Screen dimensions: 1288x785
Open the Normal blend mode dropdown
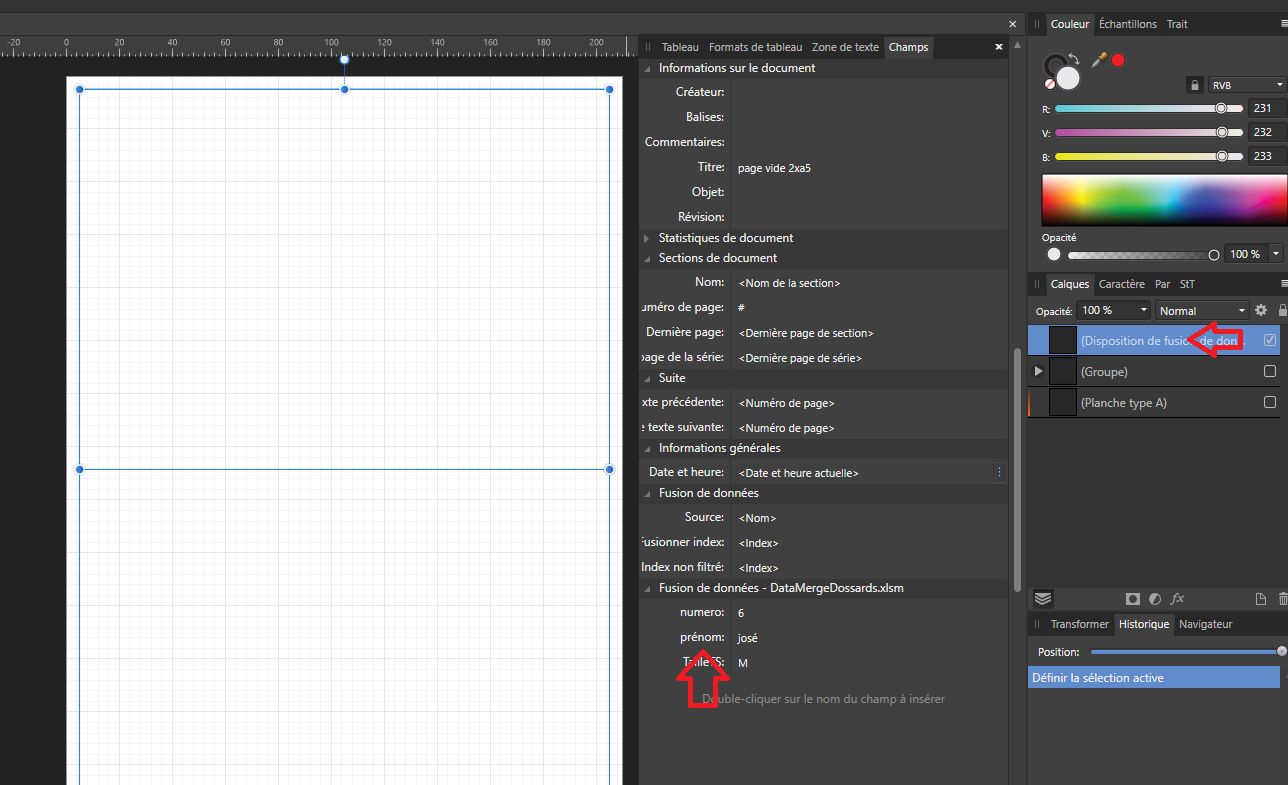coord(1203,311)
